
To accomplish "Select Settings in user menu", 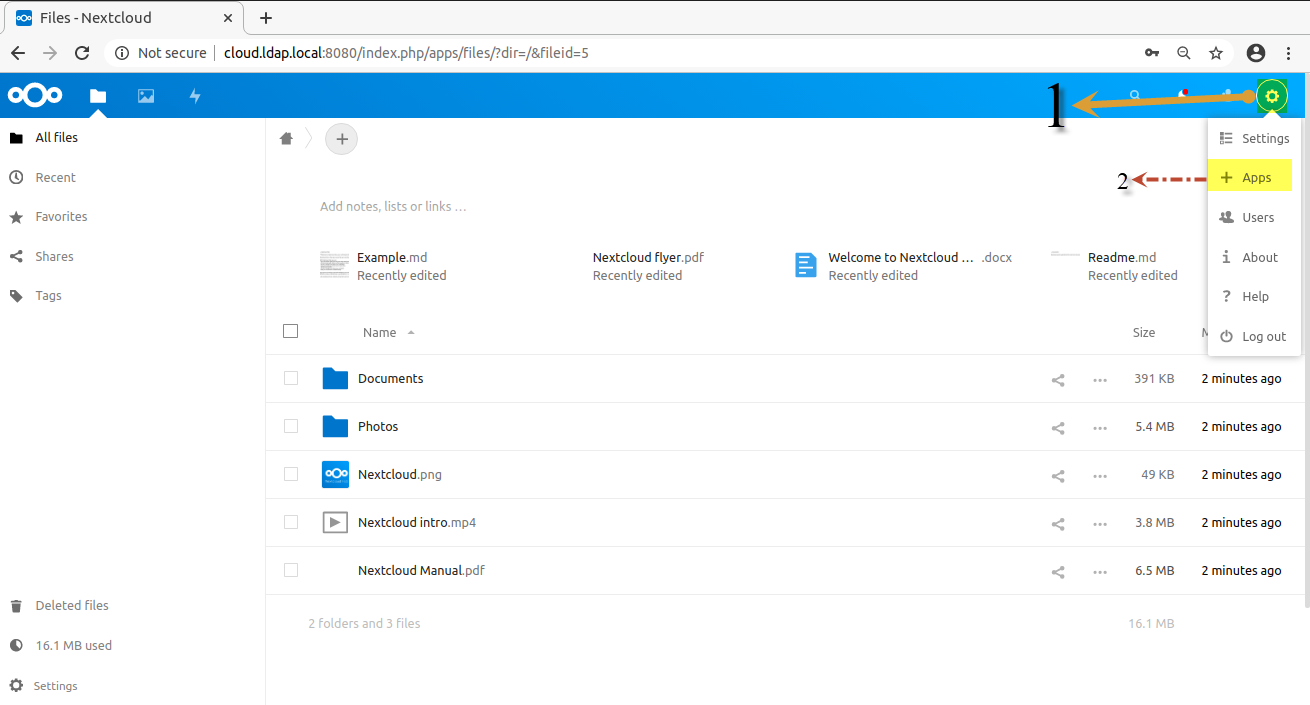I will pos(1254,139).
